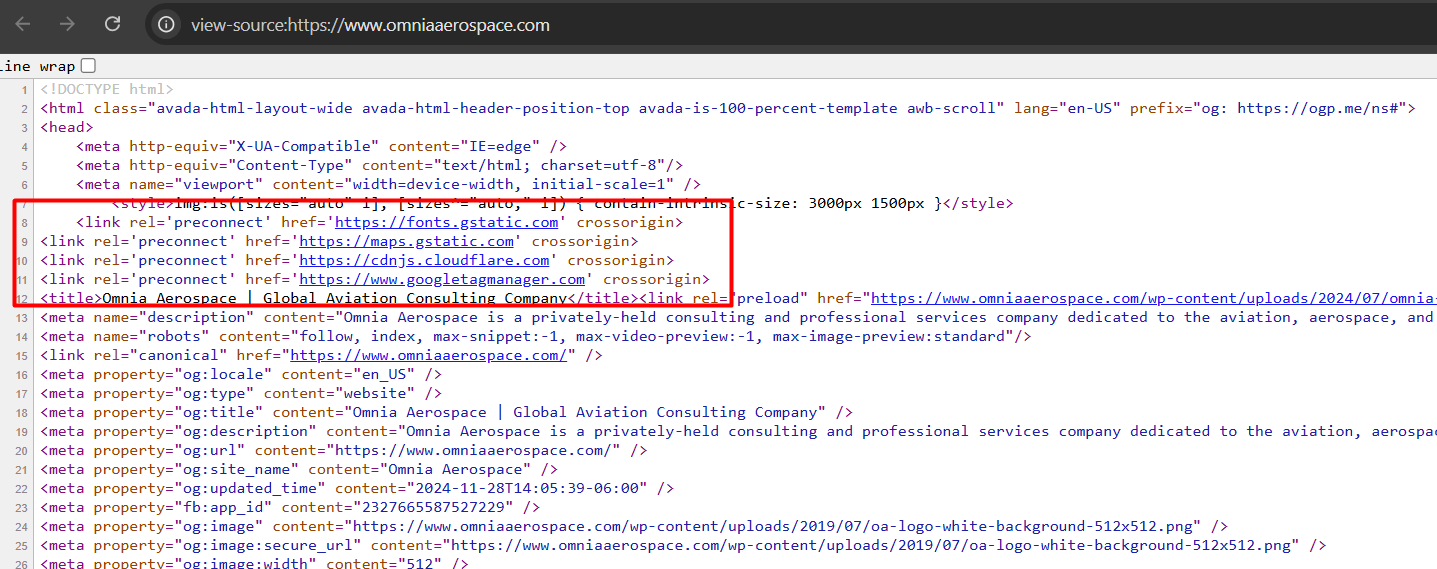Click the og:image meta line
The image size is (1437, 569).
(x=634, y=526)
